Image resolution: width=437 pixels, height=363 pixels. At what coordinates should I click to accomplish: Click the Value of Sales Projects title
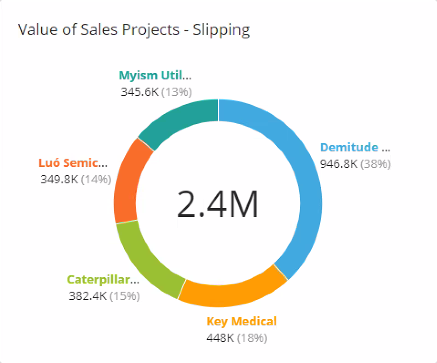click(99, 30)
